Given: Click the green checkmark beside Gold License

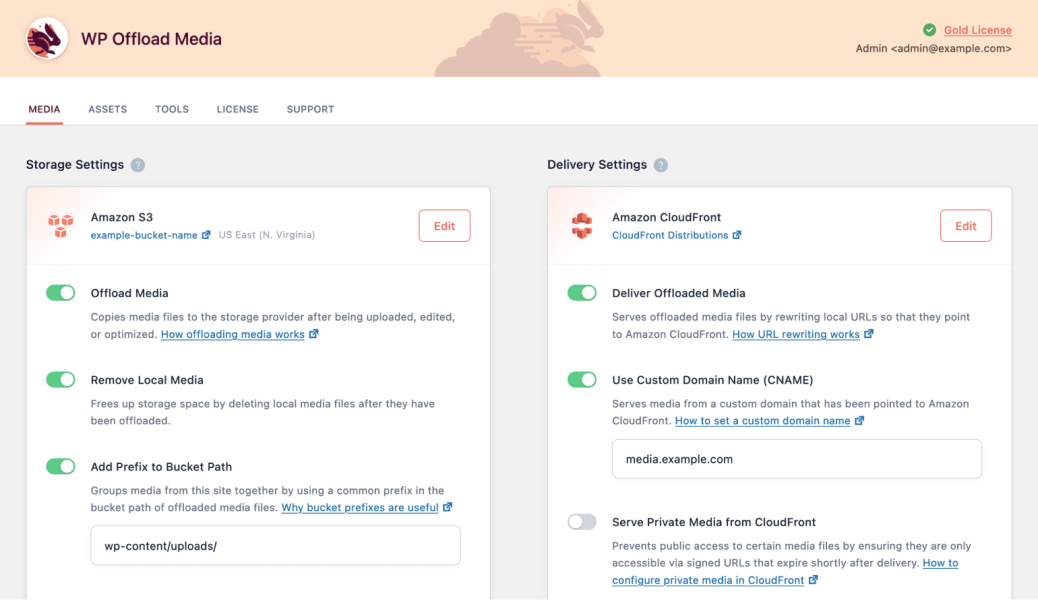Looking at the screenshot, I should pyautogui.click(x=929, y=29).
